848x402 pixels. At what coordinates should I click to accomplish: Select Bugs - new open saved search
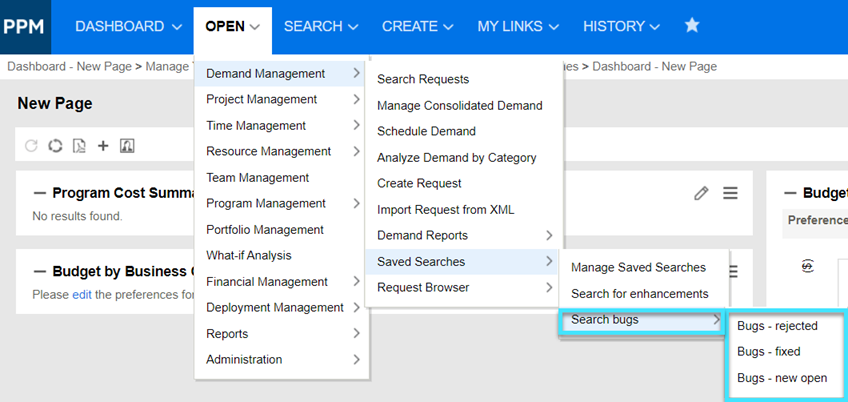(782, 378)
